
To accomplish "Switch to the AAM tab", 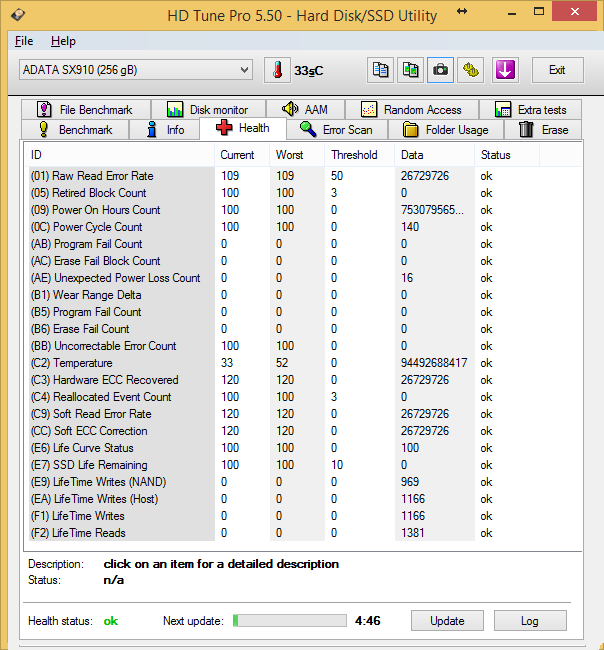I will (x=305, y=109).
